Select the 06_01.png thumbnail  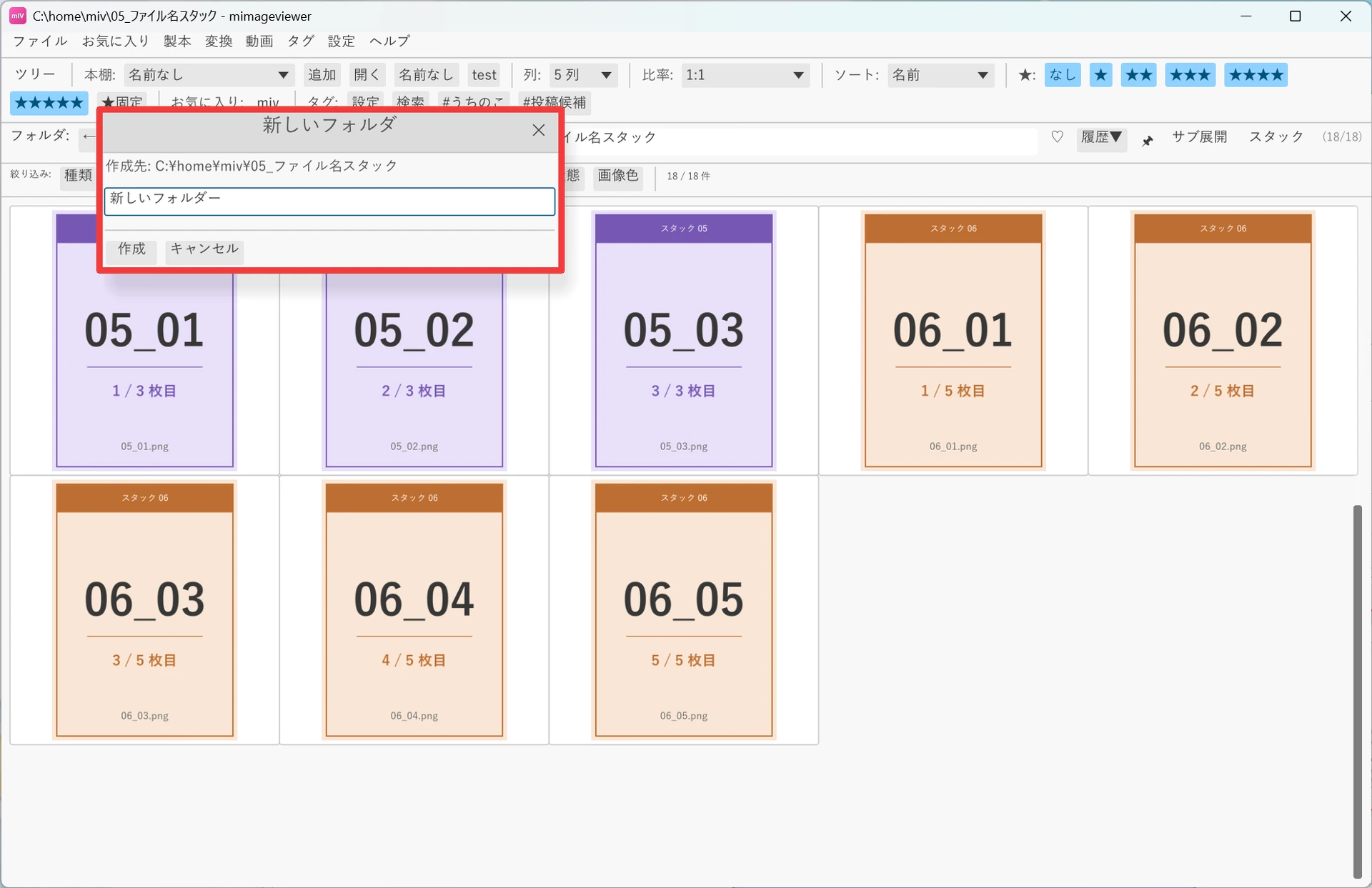pos(953,340)
